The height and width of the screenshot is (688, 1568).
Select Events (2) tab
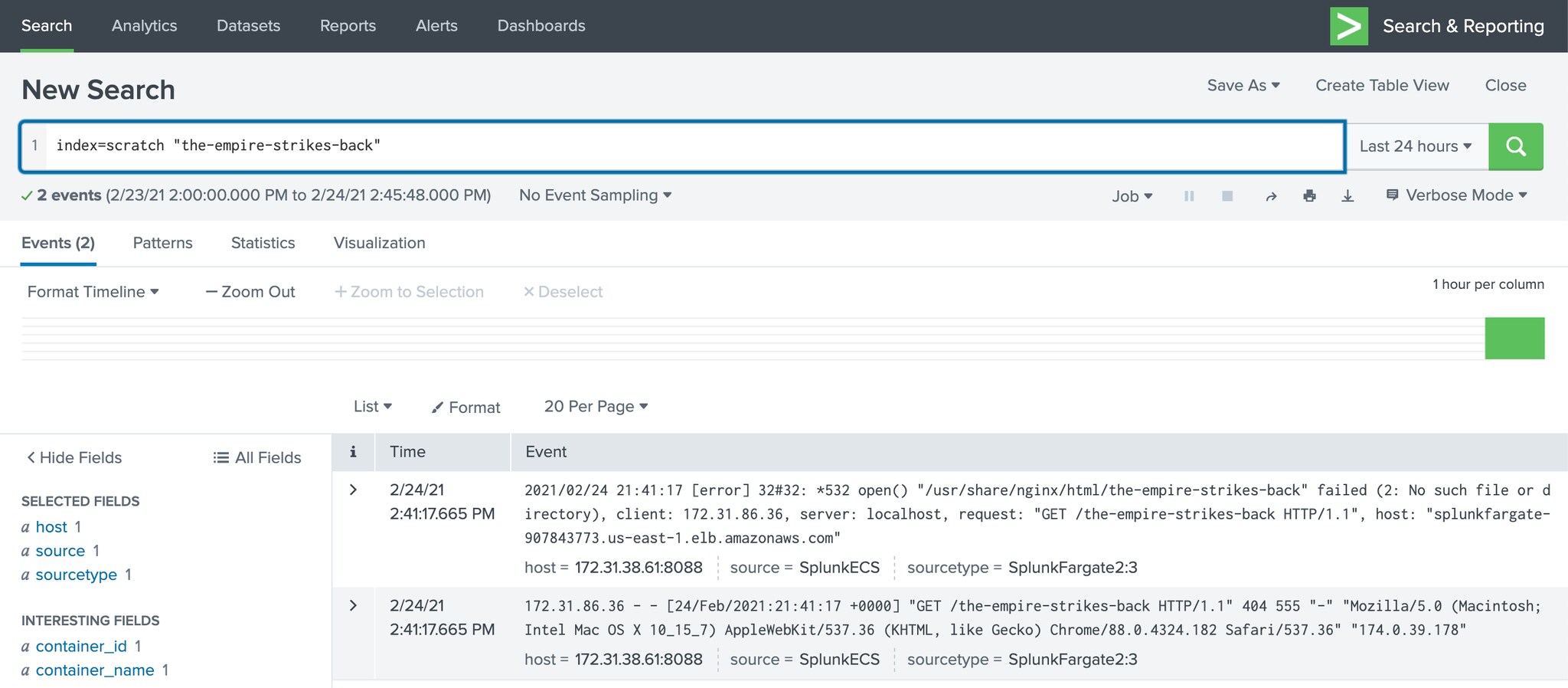[x=58, y=244]
